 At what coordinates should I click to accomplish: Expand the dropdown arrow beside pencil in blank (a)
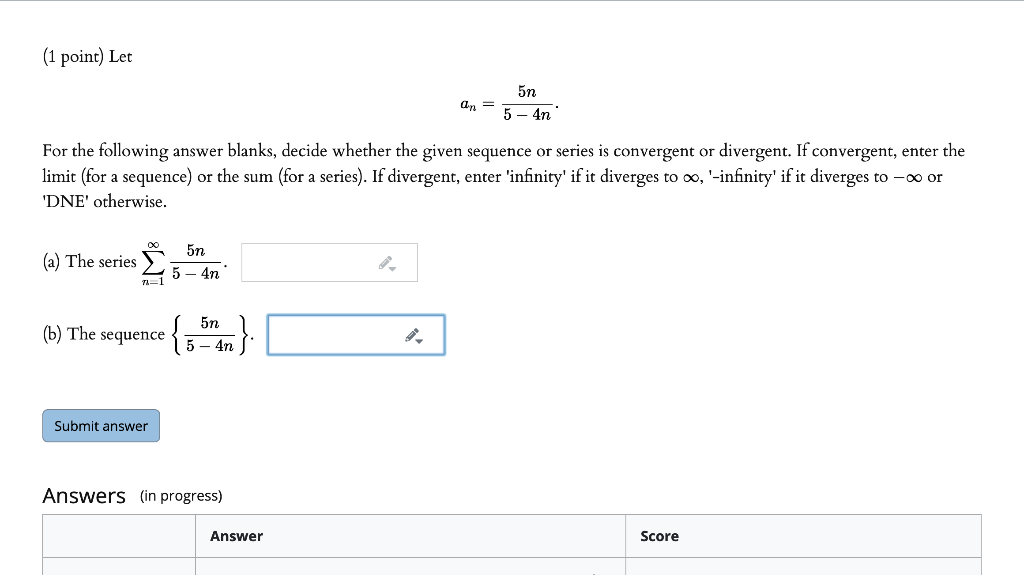click(x=393, y=270)
